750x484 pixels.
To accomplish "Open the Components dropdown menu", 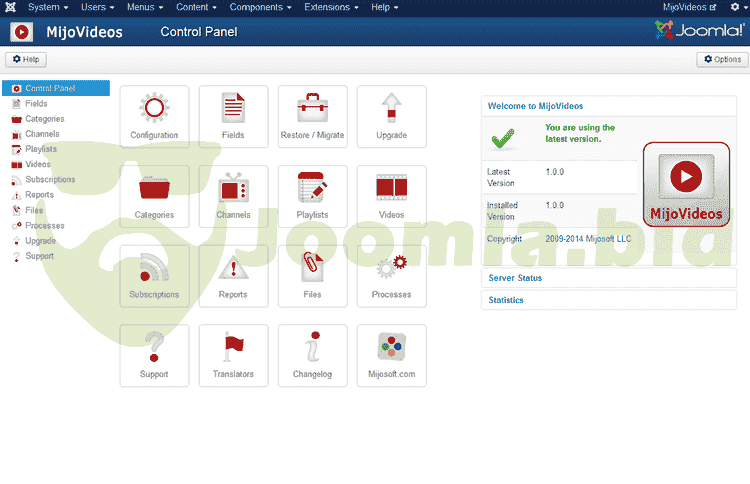I will pyautogui.click(x=260, y=7).
